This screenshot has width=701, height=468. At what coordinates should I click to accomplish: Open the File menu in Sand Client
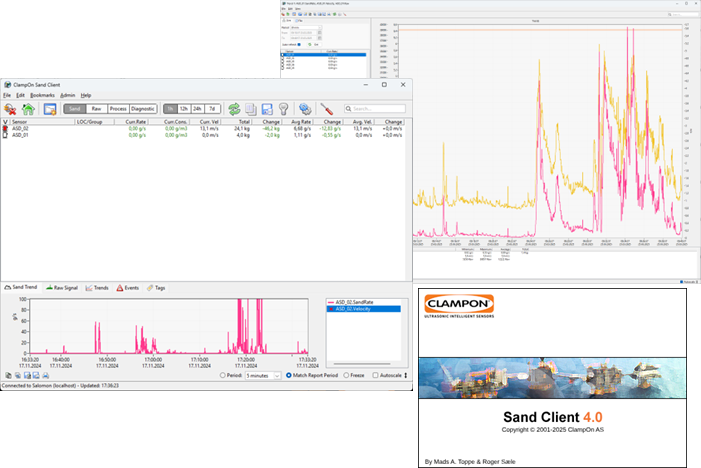coord(7,95)
